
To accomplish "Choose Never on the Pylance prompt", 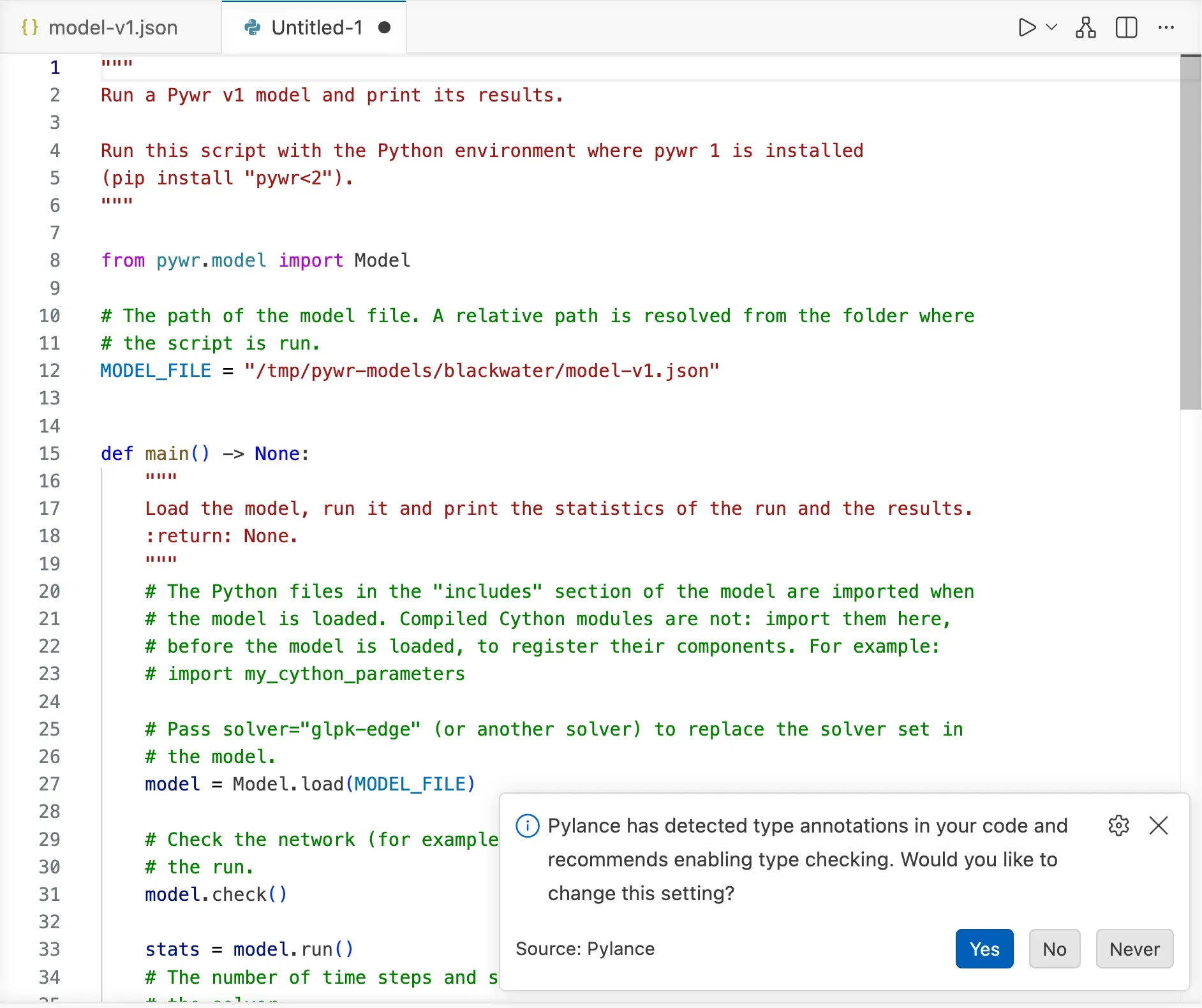I will (x=1134, y=949).
